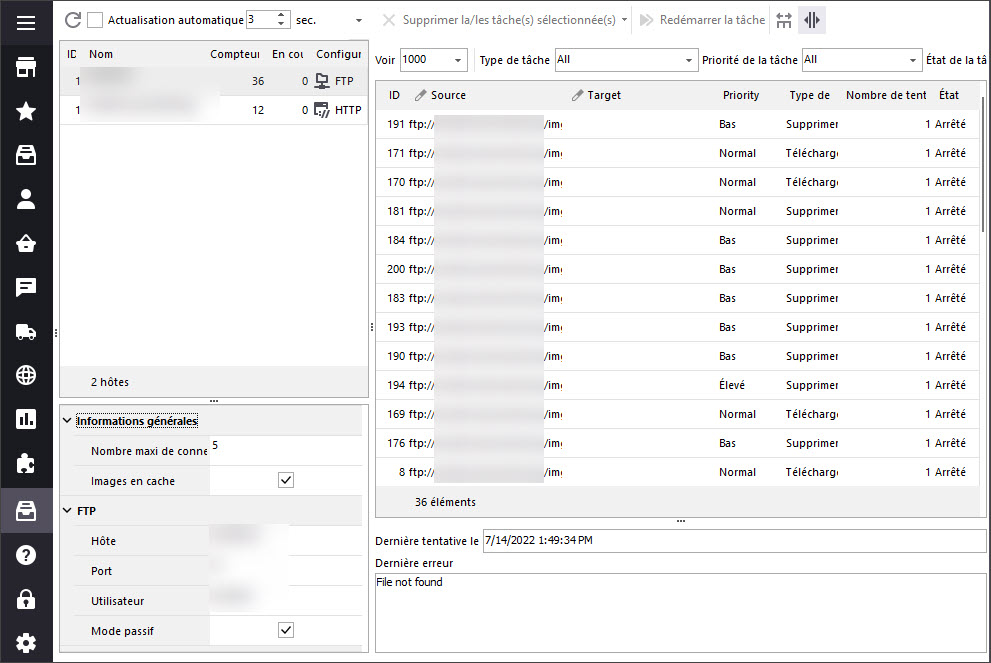The image size is (991, 663).
Task: Open the store icon in sidebar
Action: click(x=26, y=67)
